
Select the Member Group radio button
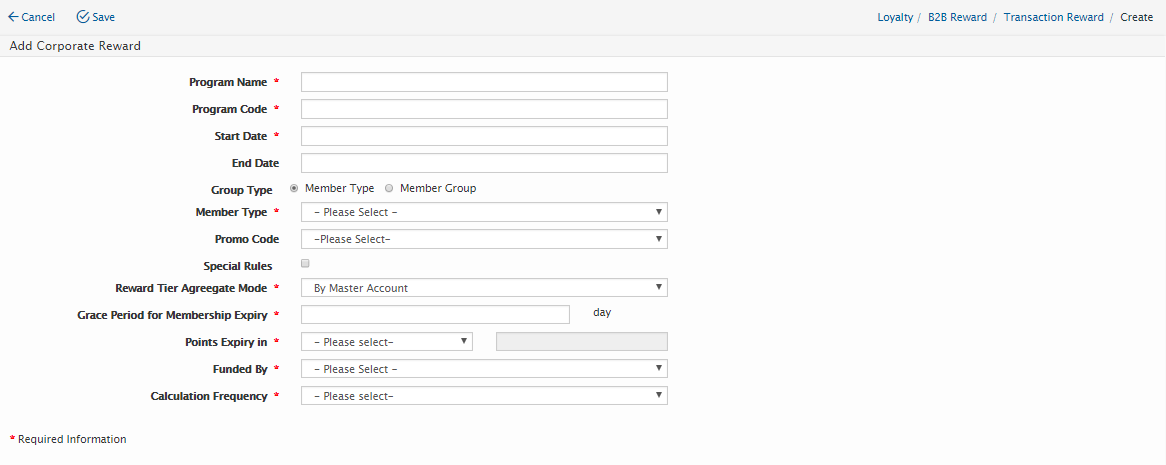coord(389,188)
